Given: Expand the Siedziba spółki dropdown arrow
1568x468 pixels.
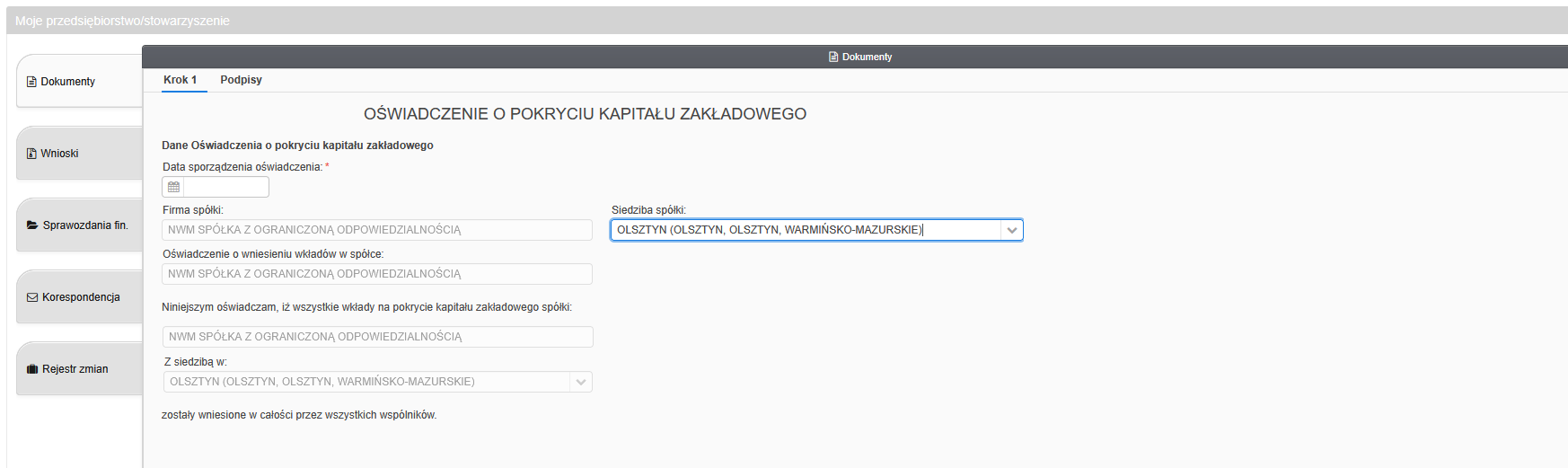Looking at the screenshot, I should pyautogui.click(x=1012, y=230).
